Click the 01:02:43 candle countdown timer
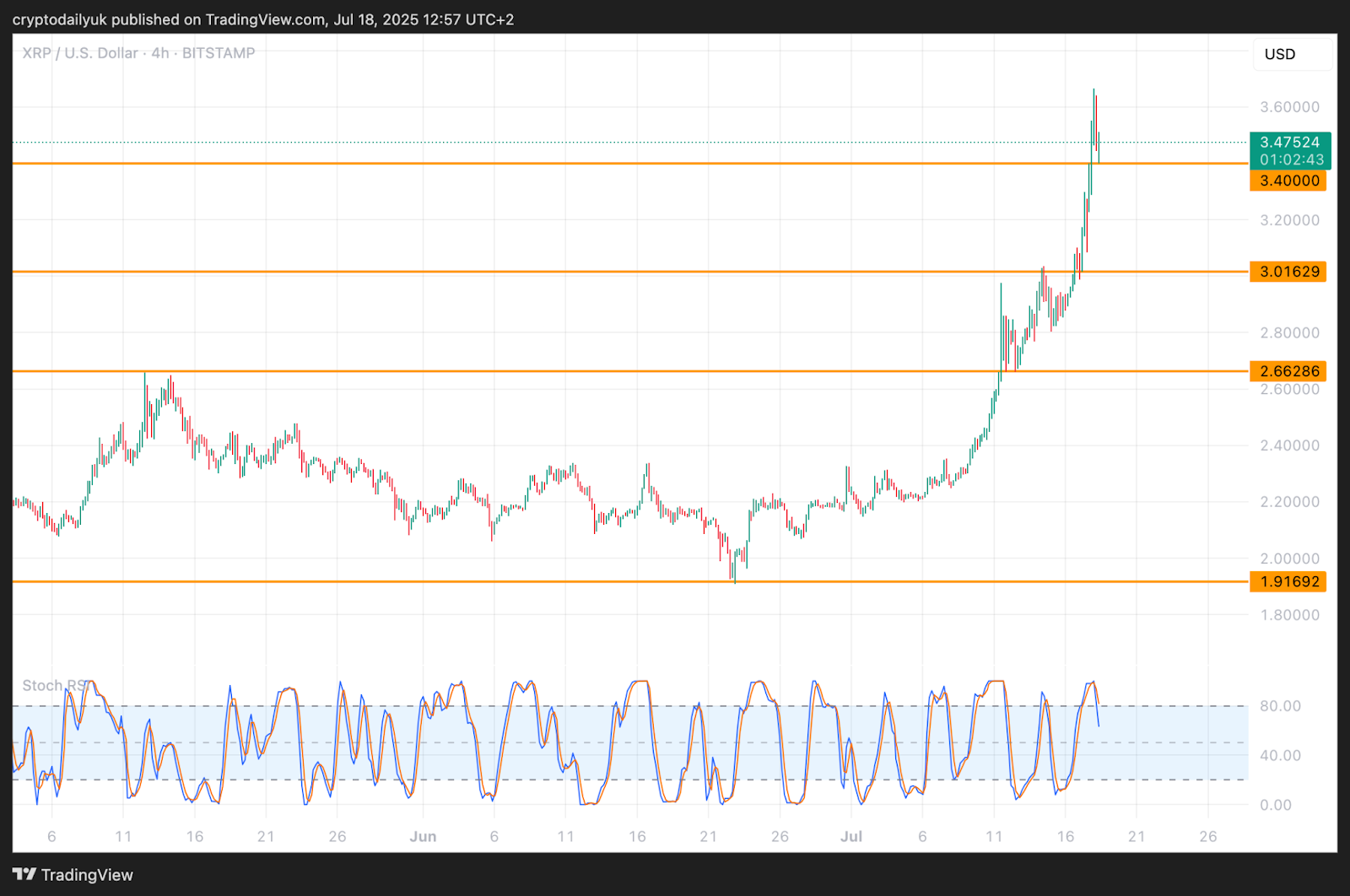This screenshot has height=896, width=1350. (x=1292, y=159)
